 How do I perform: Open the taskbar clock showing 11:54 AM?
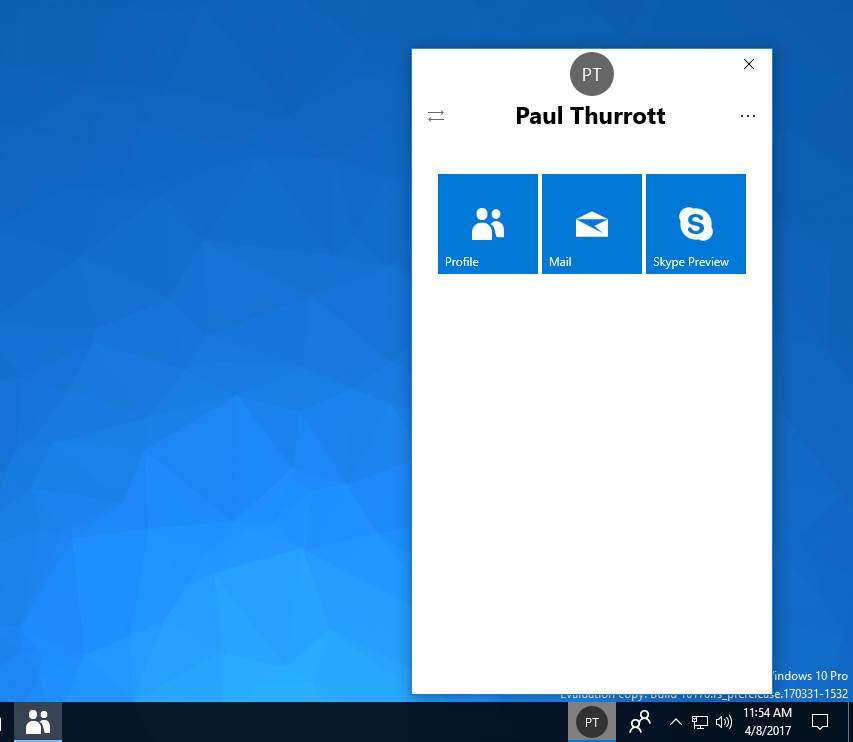(x=767, y=722)
